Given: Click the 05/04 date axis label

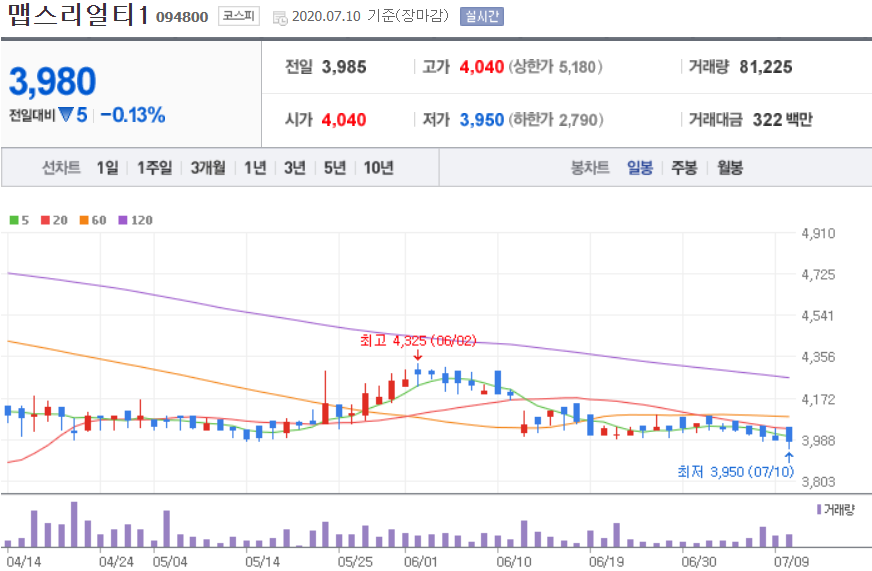Looking at the screenshot, I should [x=170, y=562].
